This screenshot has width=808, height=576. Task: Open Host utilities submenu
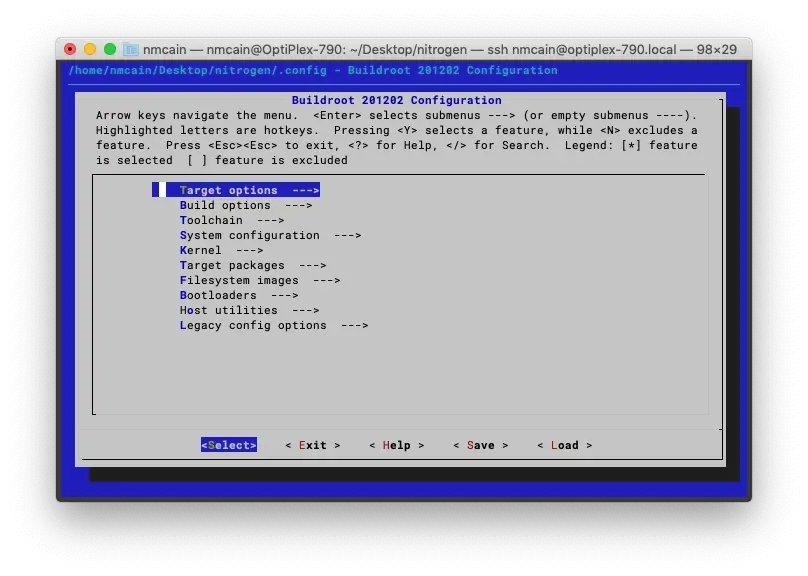[x=249, y=310]
